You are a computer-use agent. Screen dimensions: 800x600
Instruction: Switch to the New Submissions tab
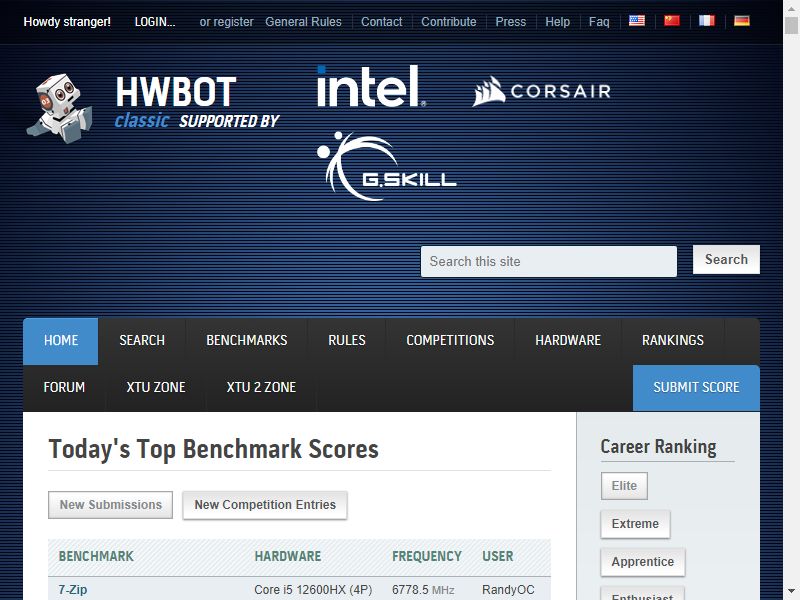click(x=110, y=505)
